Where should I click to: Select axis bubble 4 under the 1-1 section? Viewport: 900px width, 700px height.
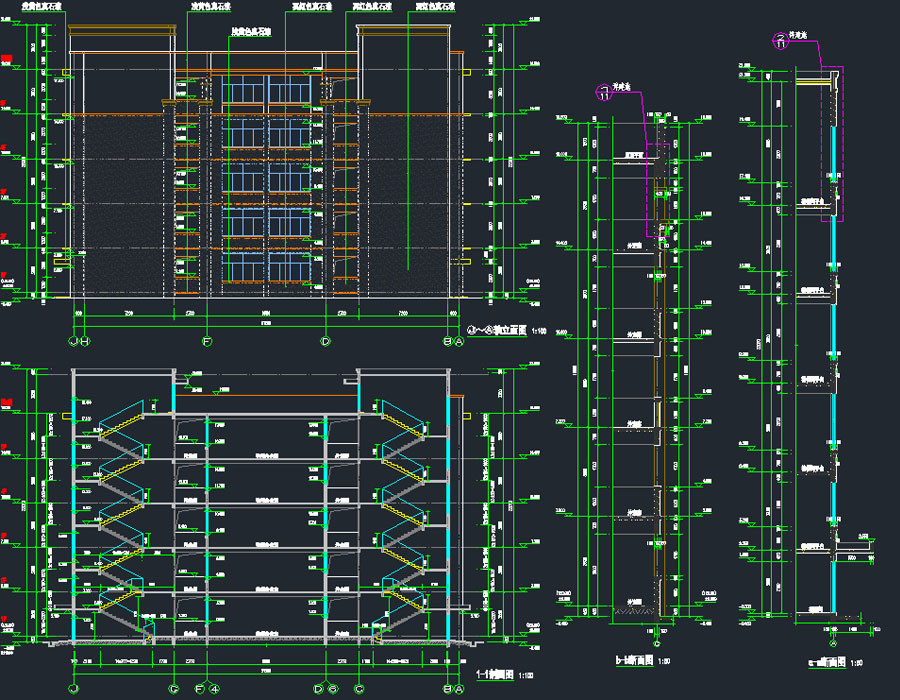tap(214, 689)
